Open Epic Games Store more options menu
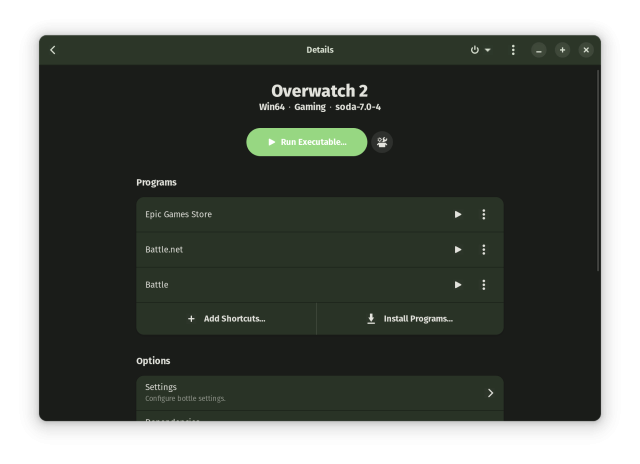 pos(484,214)
